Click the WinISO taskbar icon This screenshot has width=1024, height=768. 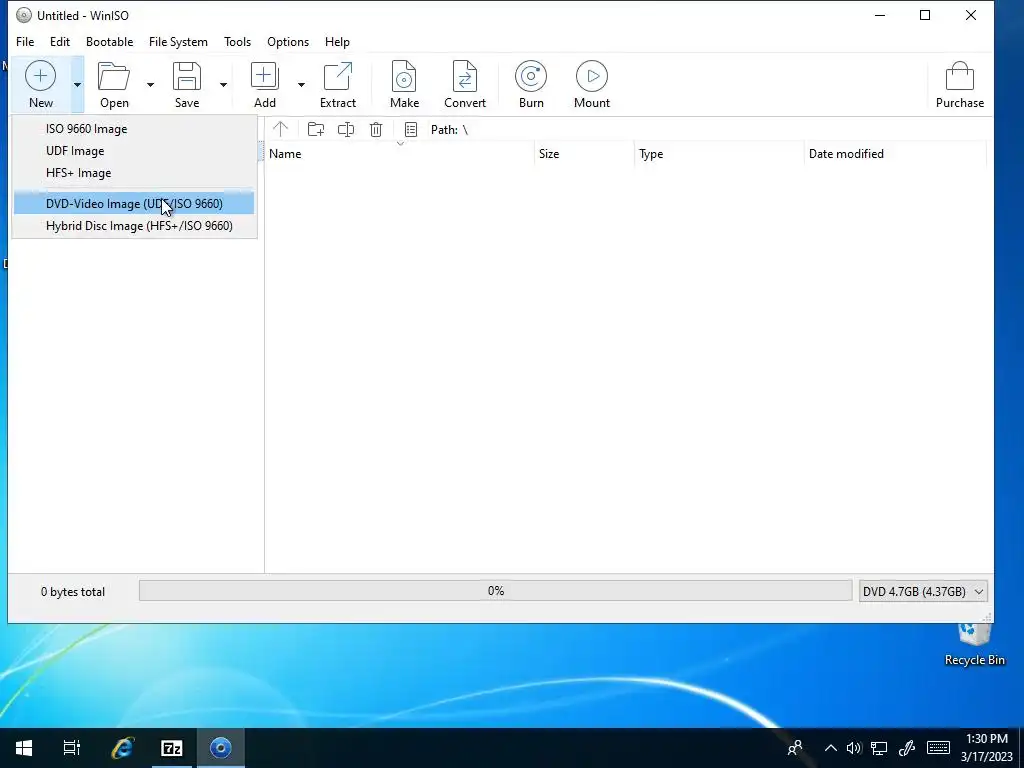(x=221, y=748)
